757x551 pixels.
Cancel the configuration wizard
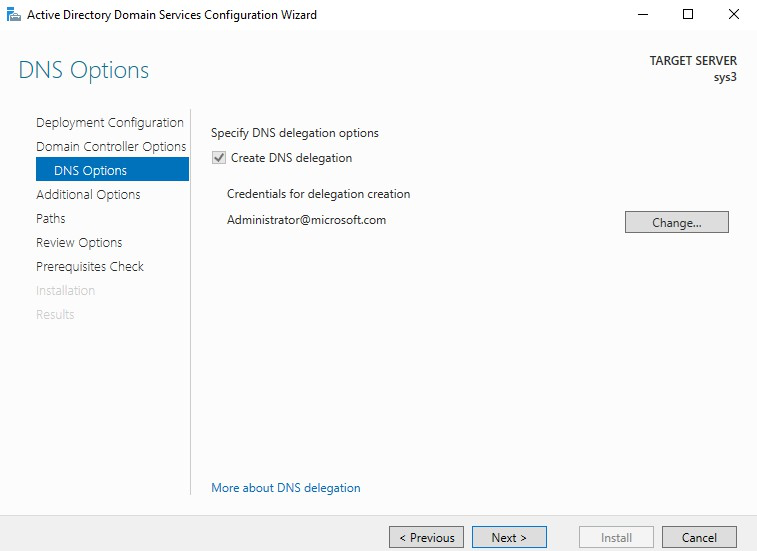click(699, 537)
